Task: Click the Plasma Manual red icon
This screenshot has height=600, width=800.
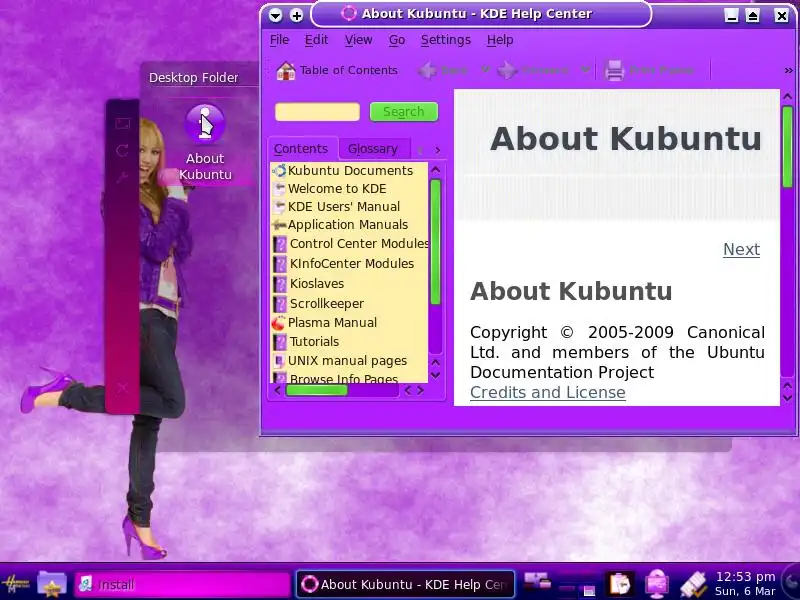Action: (x=279, y=323)
